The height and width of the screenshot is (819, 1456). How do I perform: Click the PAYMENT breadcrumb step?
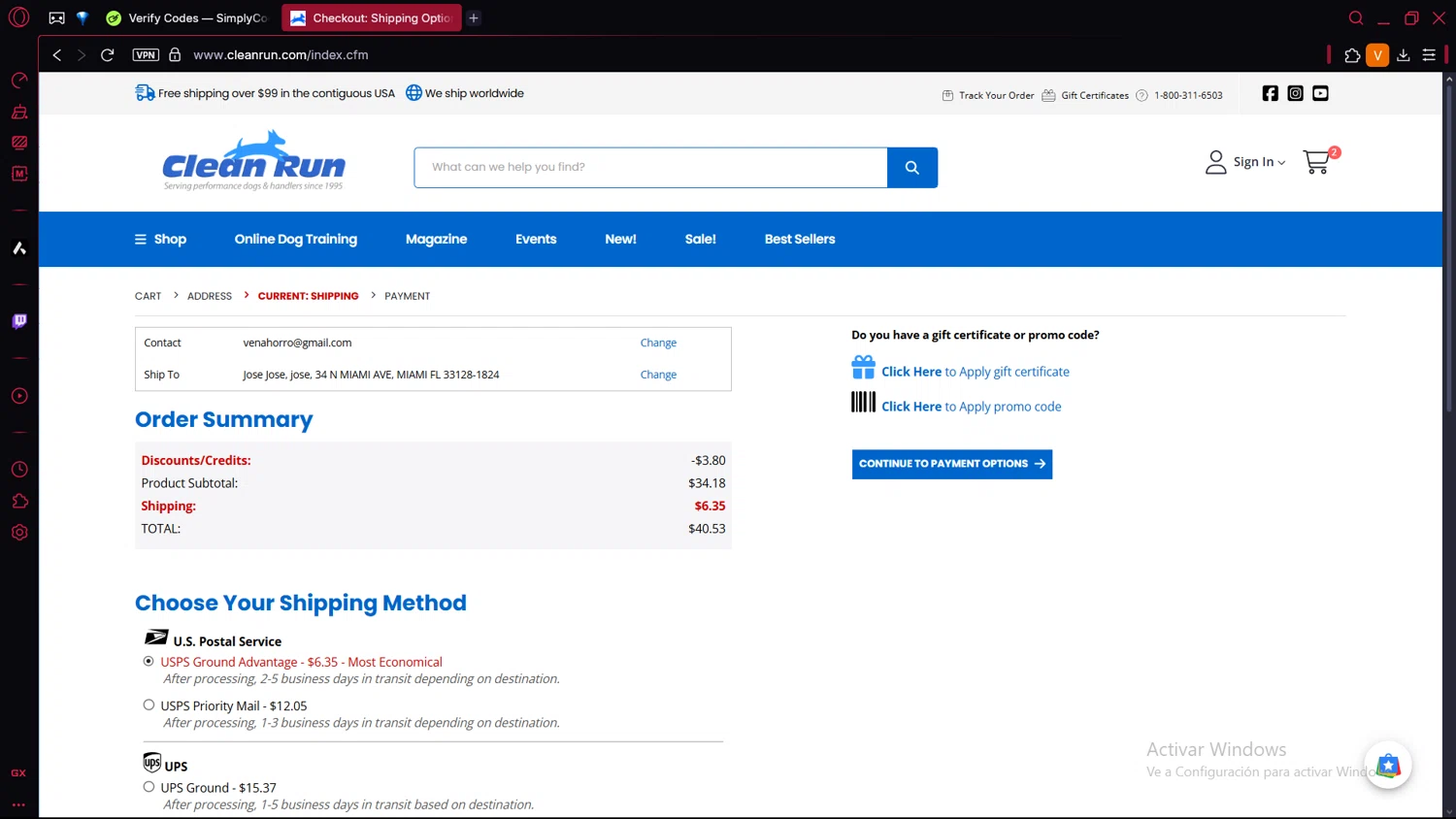pyautogui.click(x=407, y=296)
